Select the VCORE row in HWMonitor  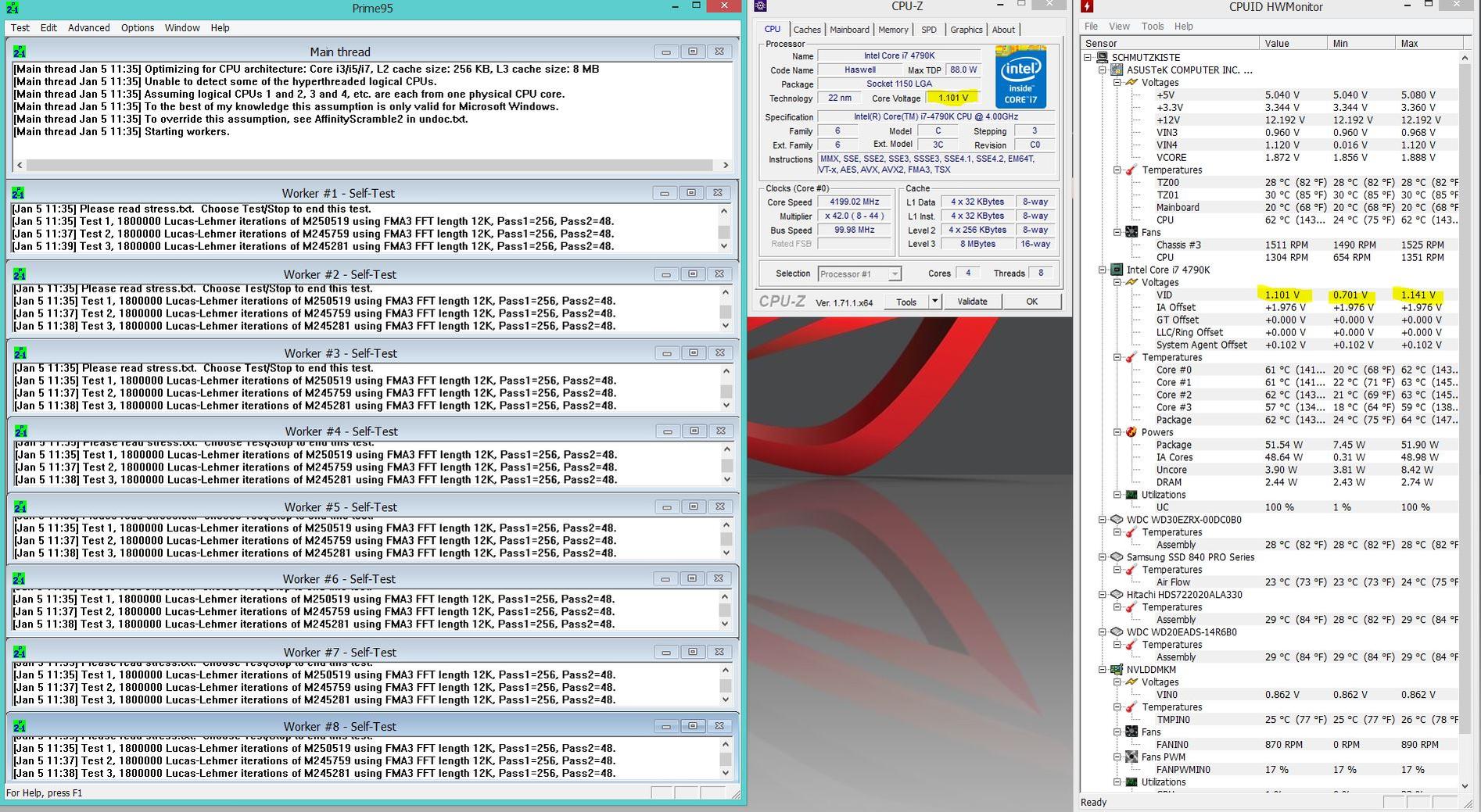click(x=1271, y=157)
